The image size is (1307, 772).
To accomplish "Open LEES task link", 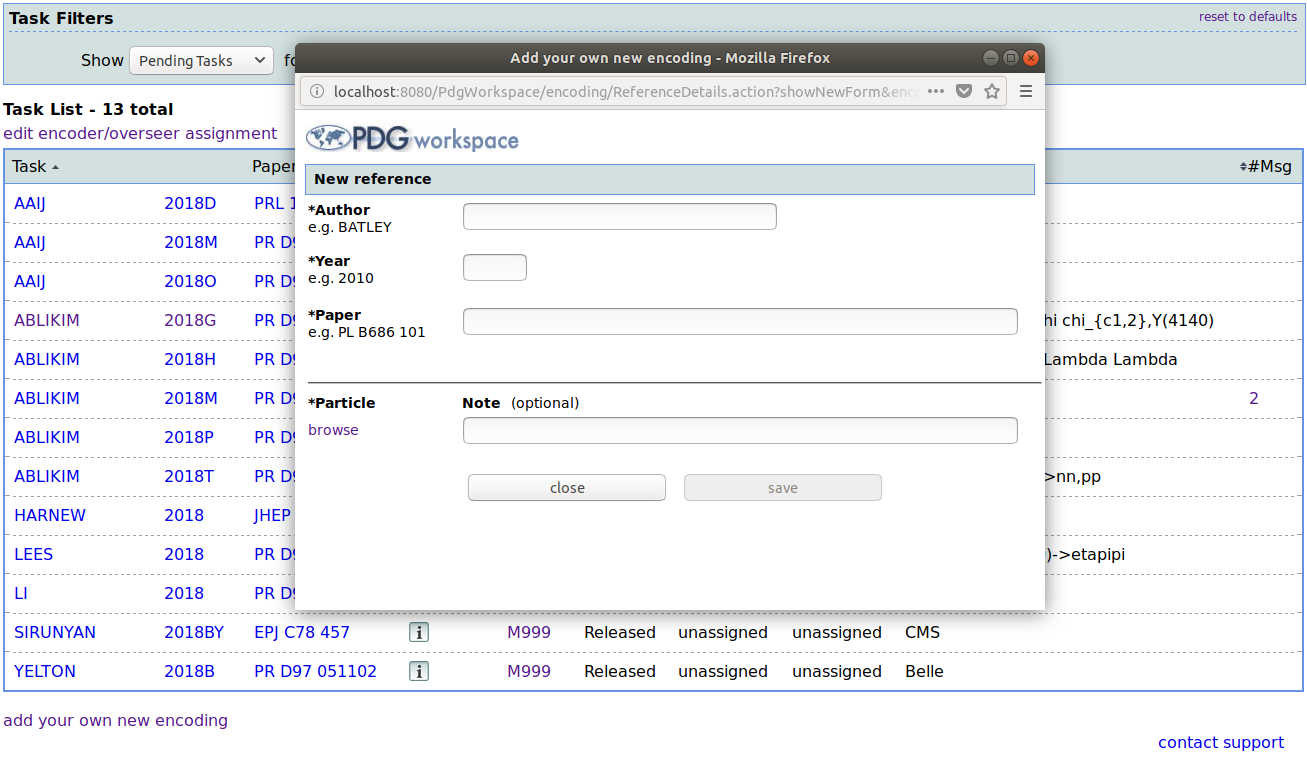I will click(x=33, y=554).
